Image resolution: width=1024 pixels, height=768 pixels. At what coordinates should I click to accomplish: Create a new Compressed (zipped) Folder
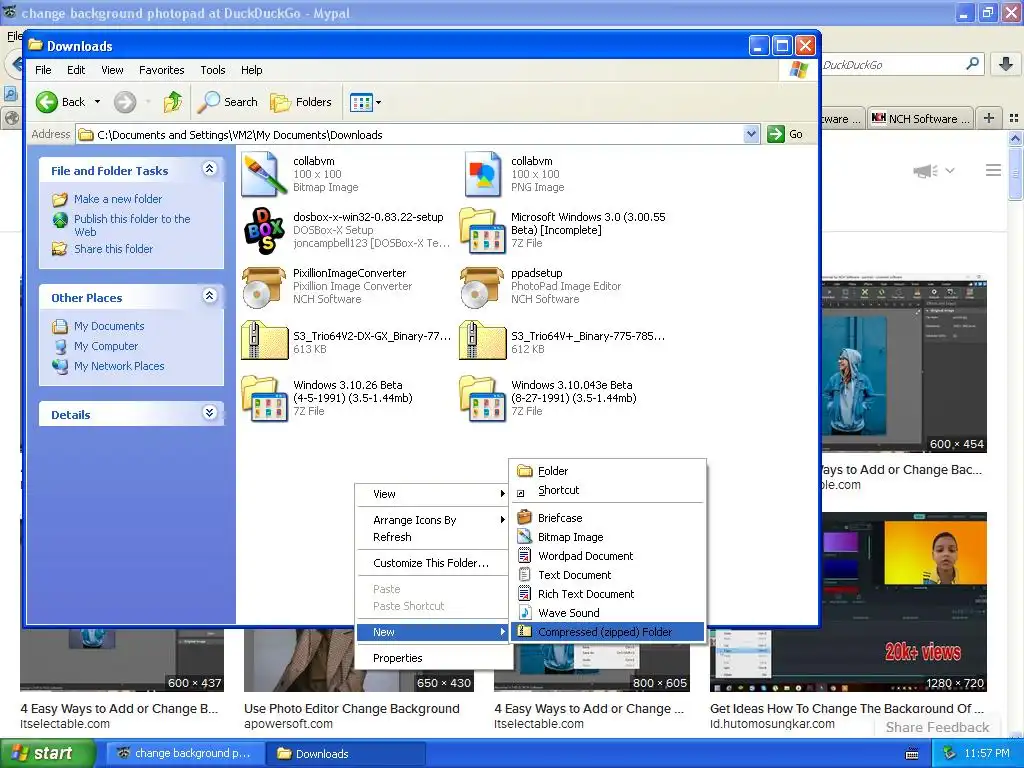pos(607,632)
